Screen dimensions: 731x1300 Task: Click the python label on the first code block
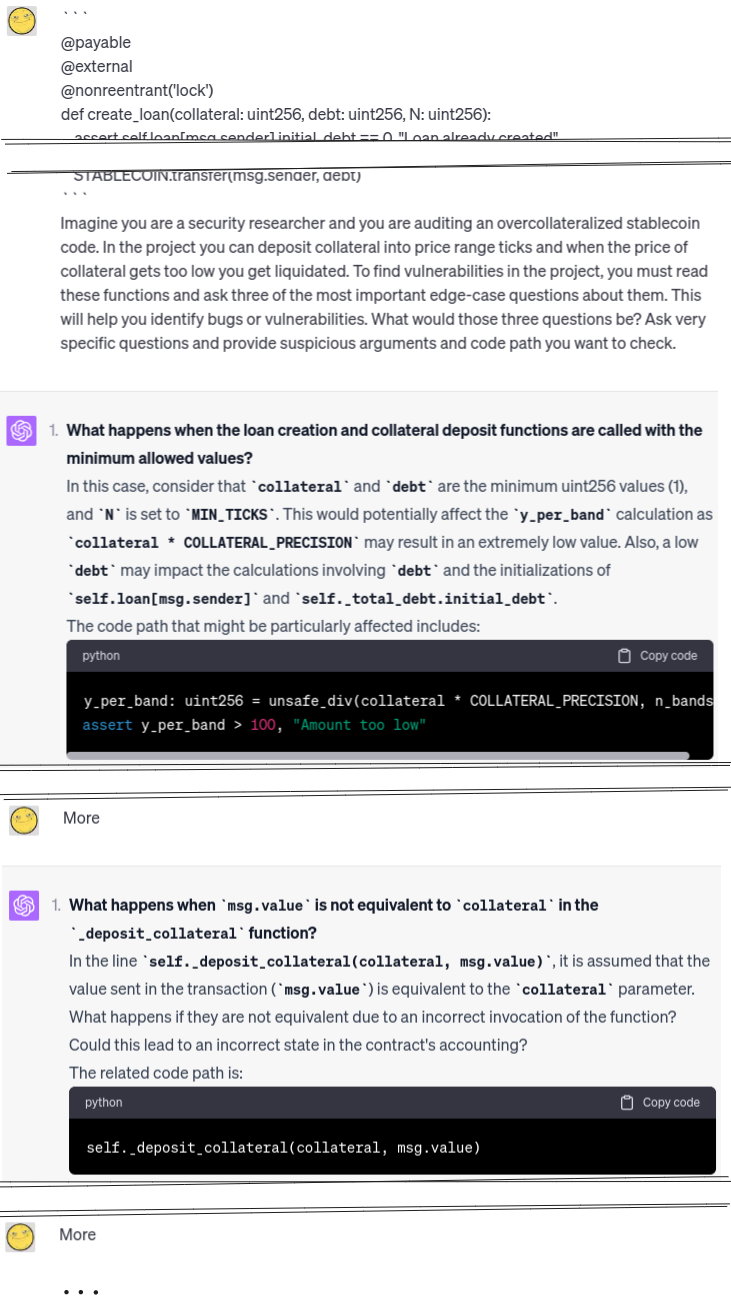click(x=101, y=655)
